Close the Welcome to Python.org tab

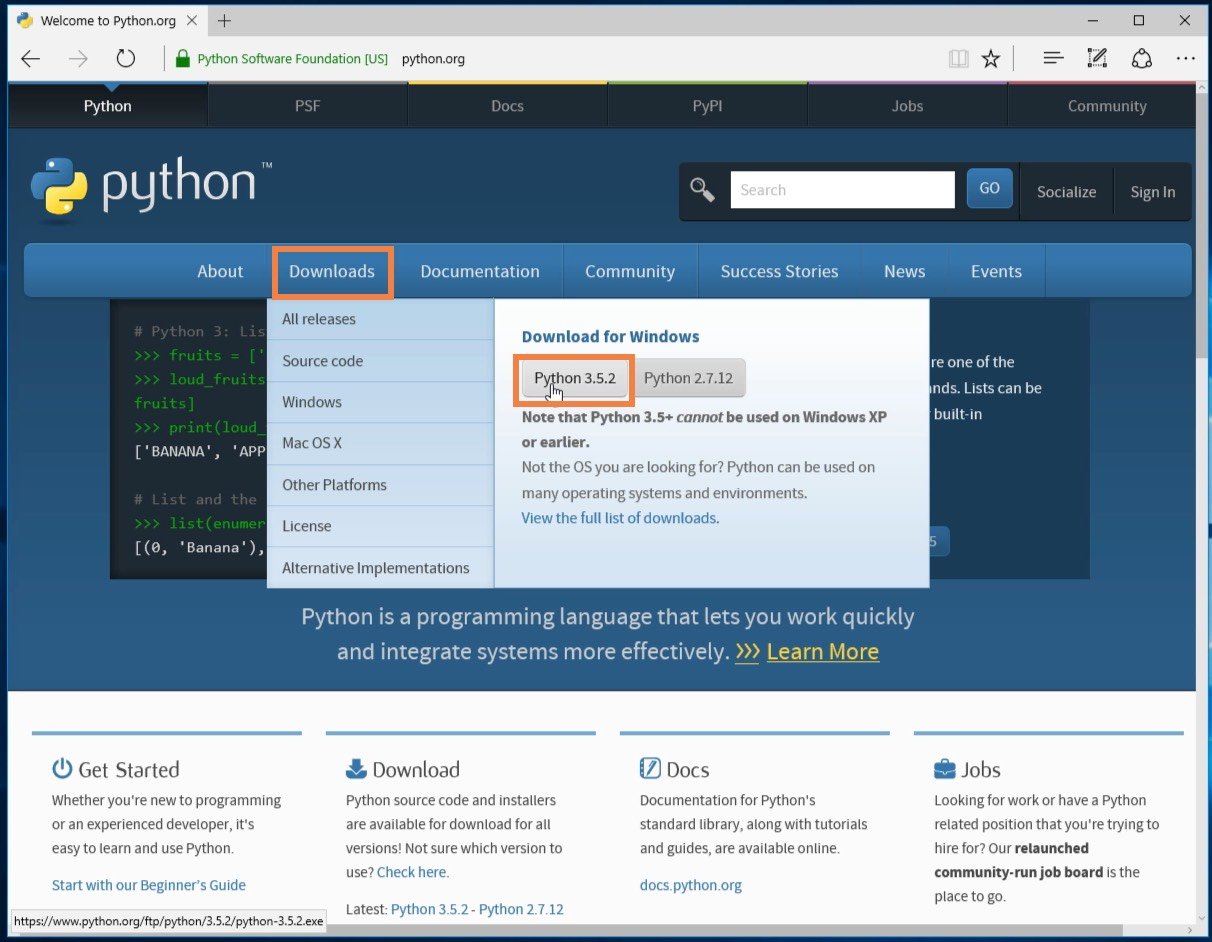click(193, 20)
